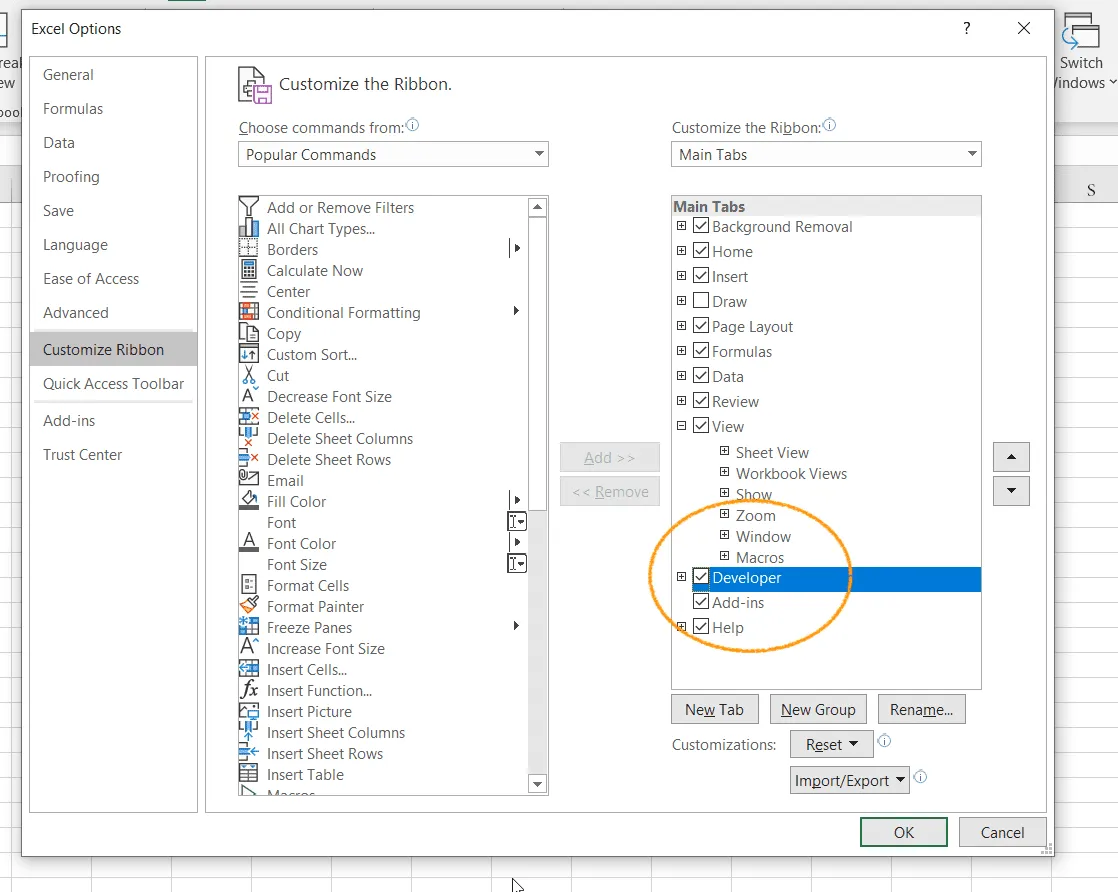The image size is (1118, 892).
Task: Enable the Draw tab checkbox
Action: [x=701, y=300]
